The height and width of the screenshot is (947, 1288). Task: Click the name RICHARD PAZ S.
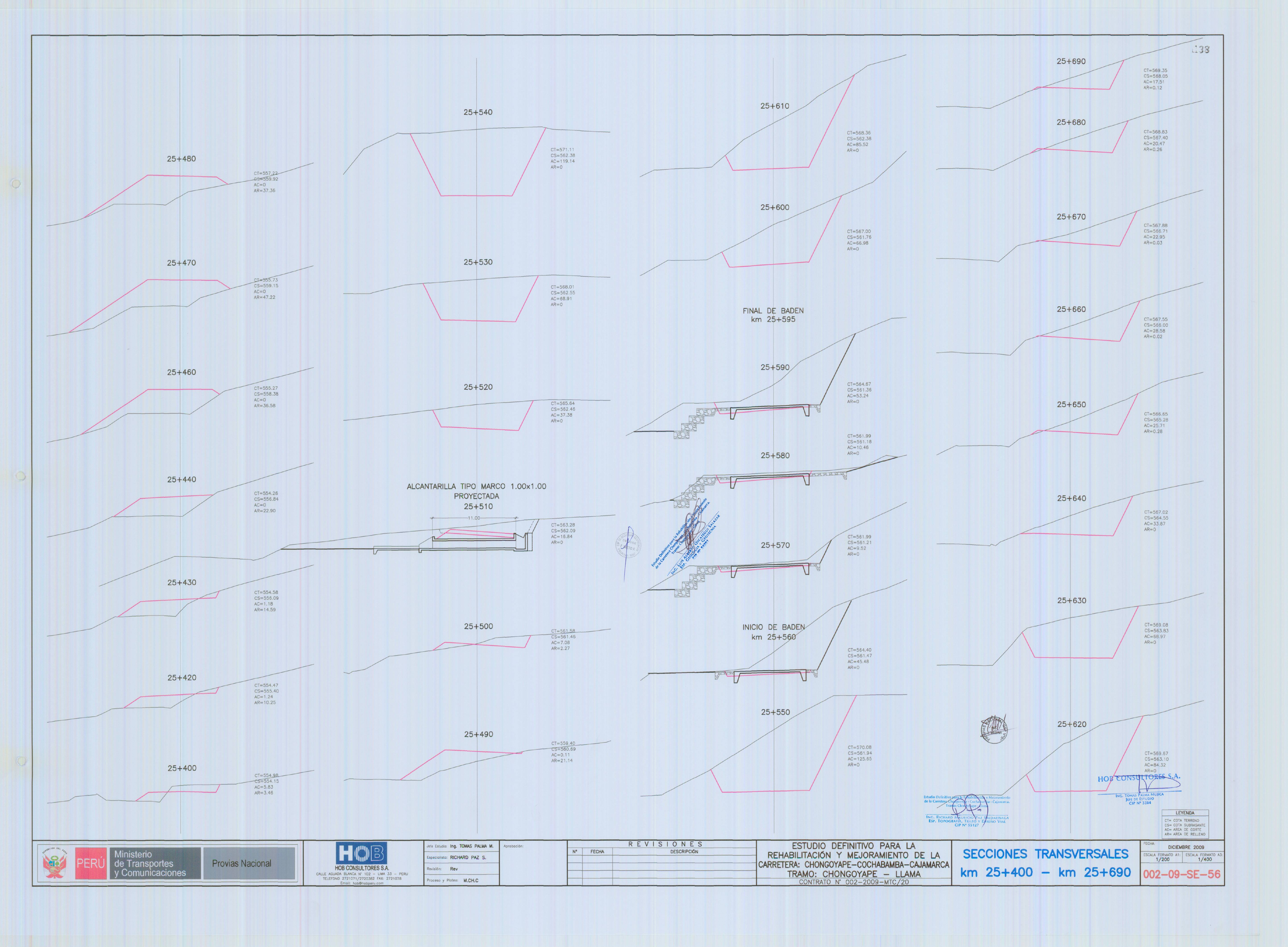468,858
